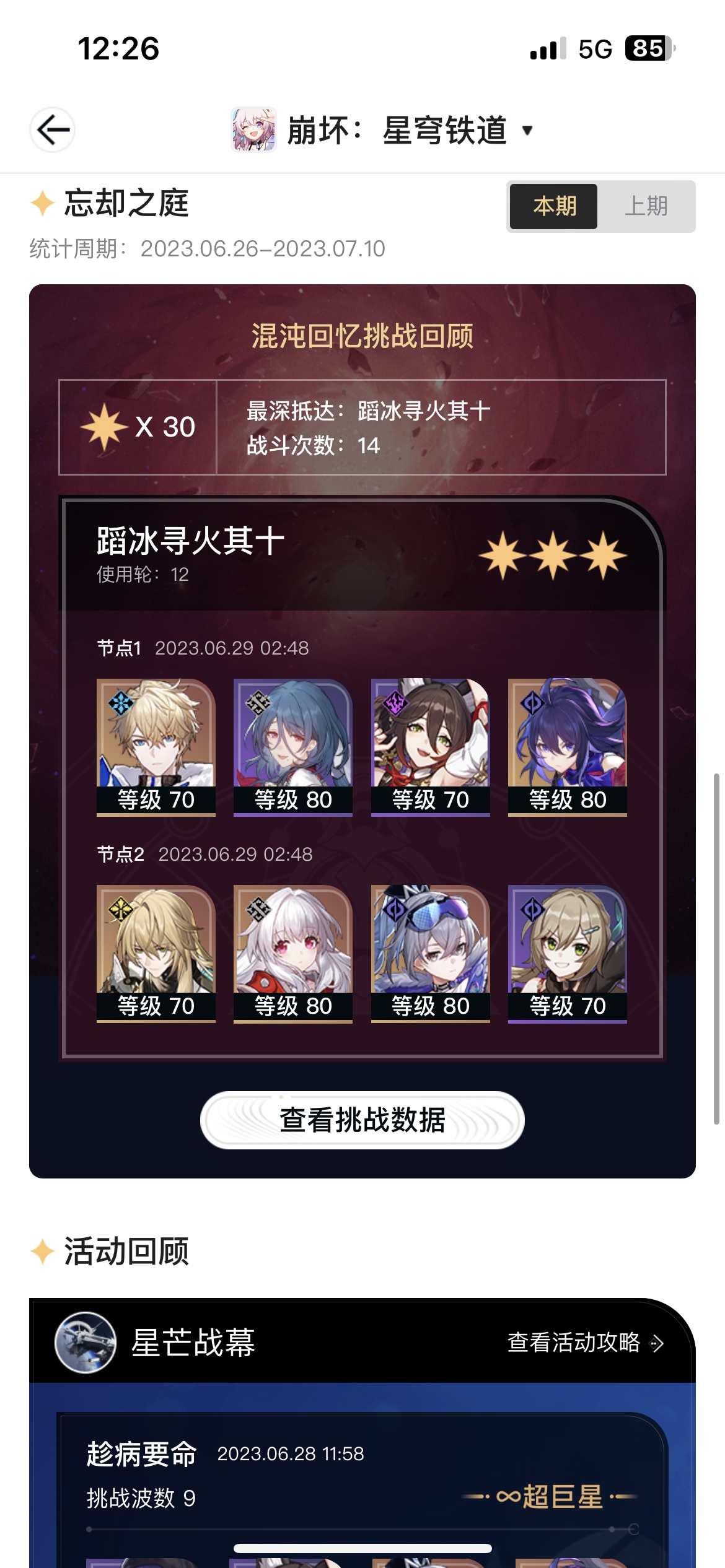Viewport: 725px width, 1568px height.
Task: Open the game switcher dropdown arrow
Action: [527, 130]
